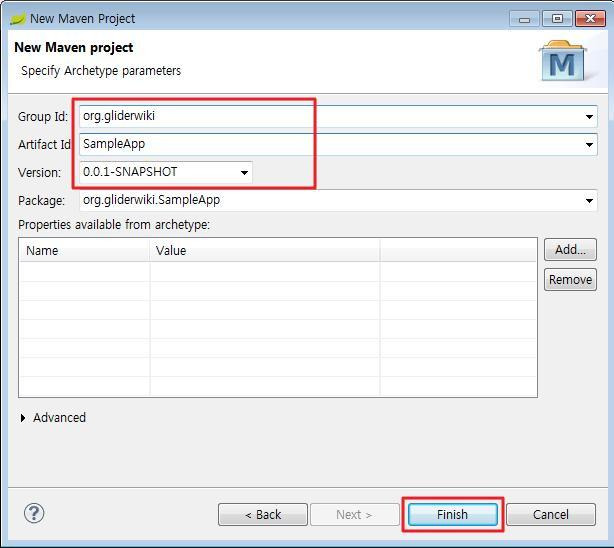Viewport: 614px width, 548px height.
Task: Click the Maven M folder banner icon
Action: [x=562, y=61]
